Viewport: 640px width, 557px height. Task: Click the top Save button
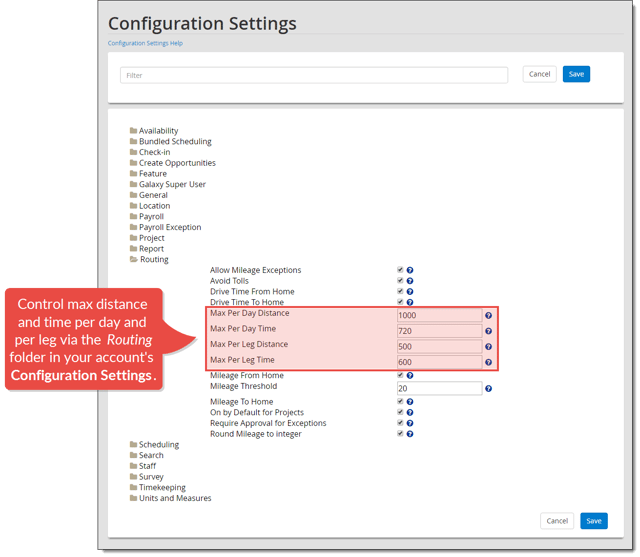(576, 74)
